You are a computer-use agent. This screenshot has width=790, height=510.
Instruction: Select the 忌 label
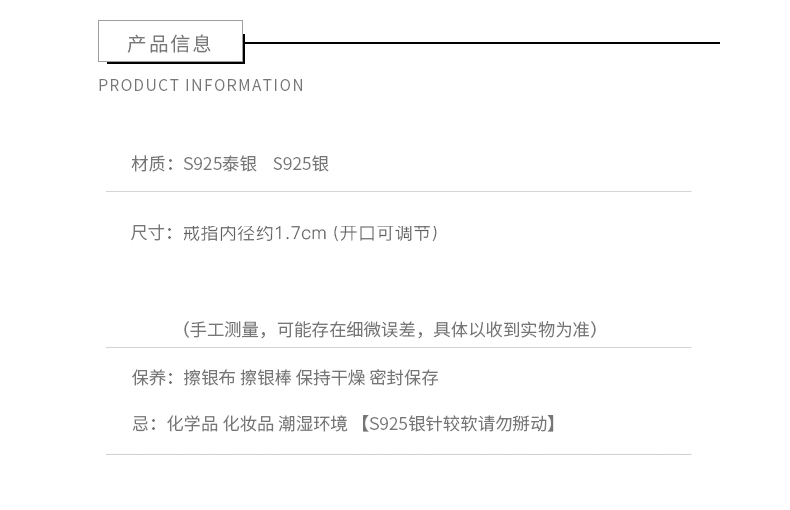[140, 424]
